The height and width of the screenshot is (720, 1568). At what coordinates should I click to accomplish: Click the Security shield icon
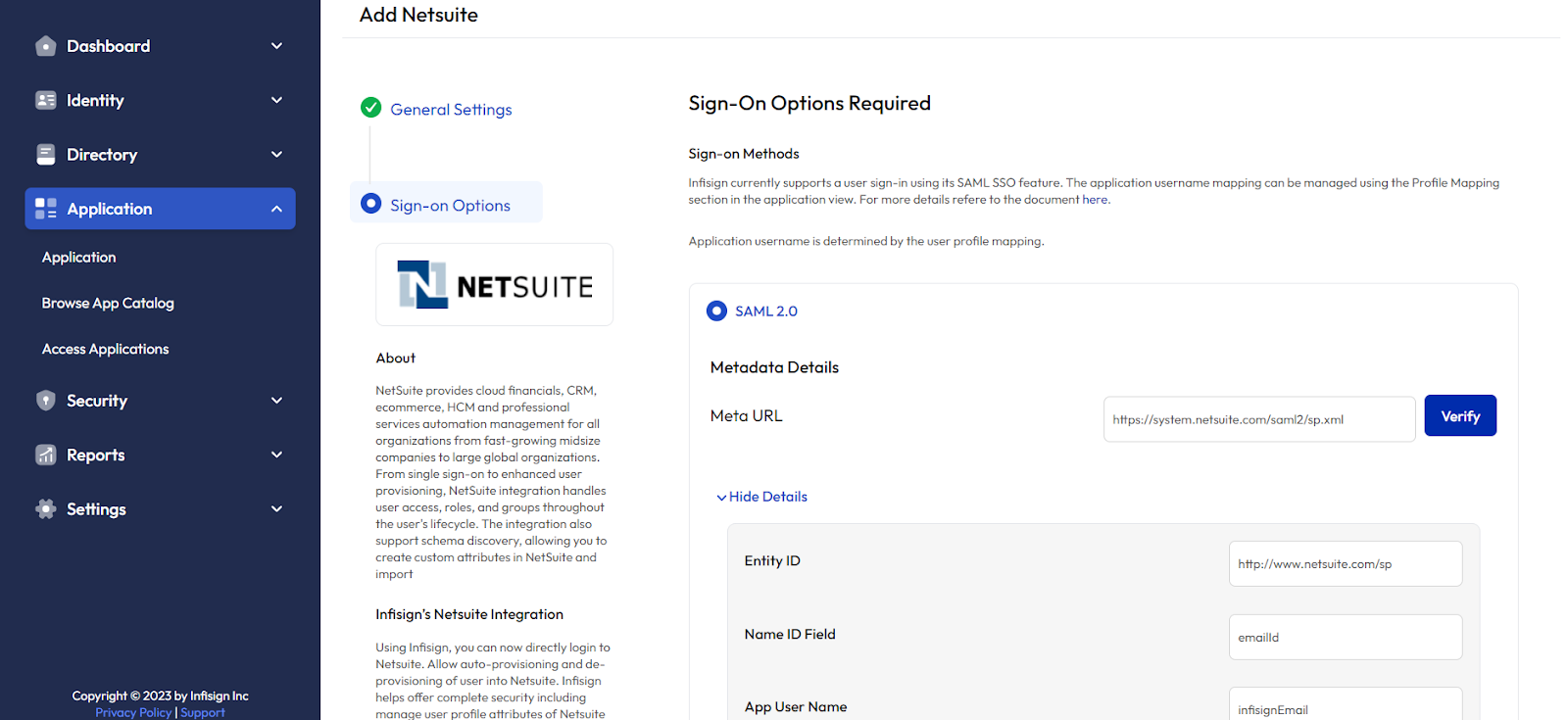(x=45, y=400)
